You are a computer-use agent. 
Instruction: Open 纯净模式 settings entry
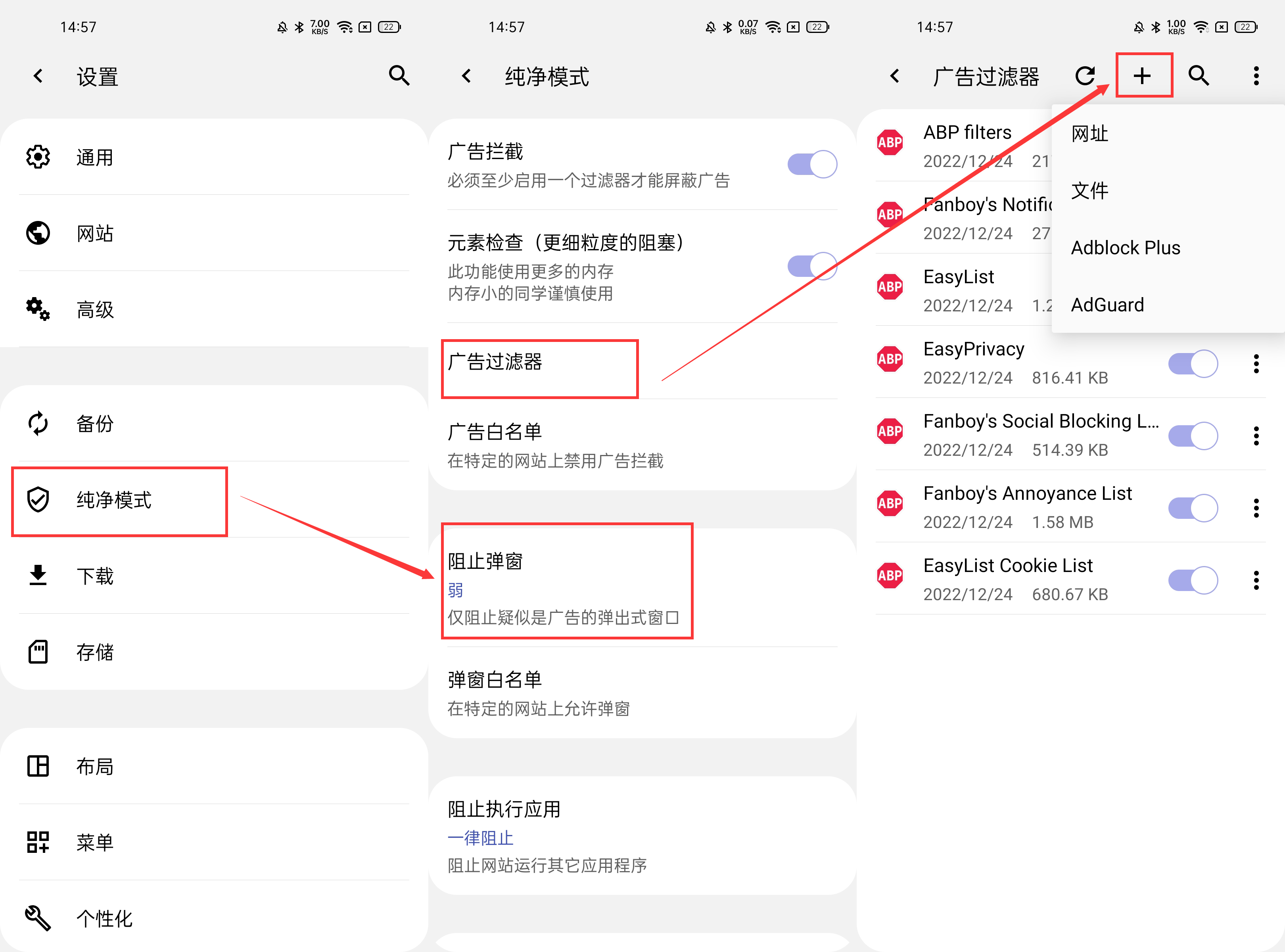[x=214, y=500]
